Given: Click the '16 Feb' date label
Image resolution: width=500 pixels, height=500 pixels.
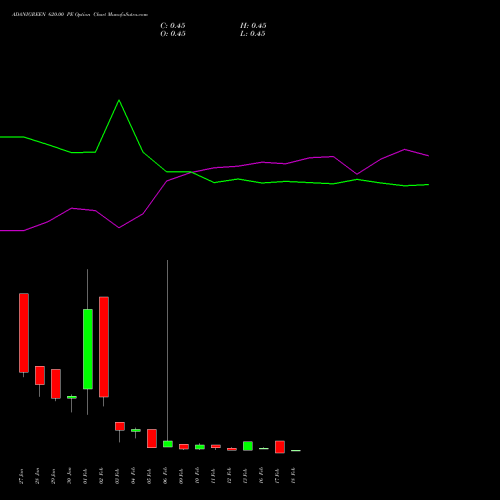Looking at the screenshot, I should tap(262, 476).
